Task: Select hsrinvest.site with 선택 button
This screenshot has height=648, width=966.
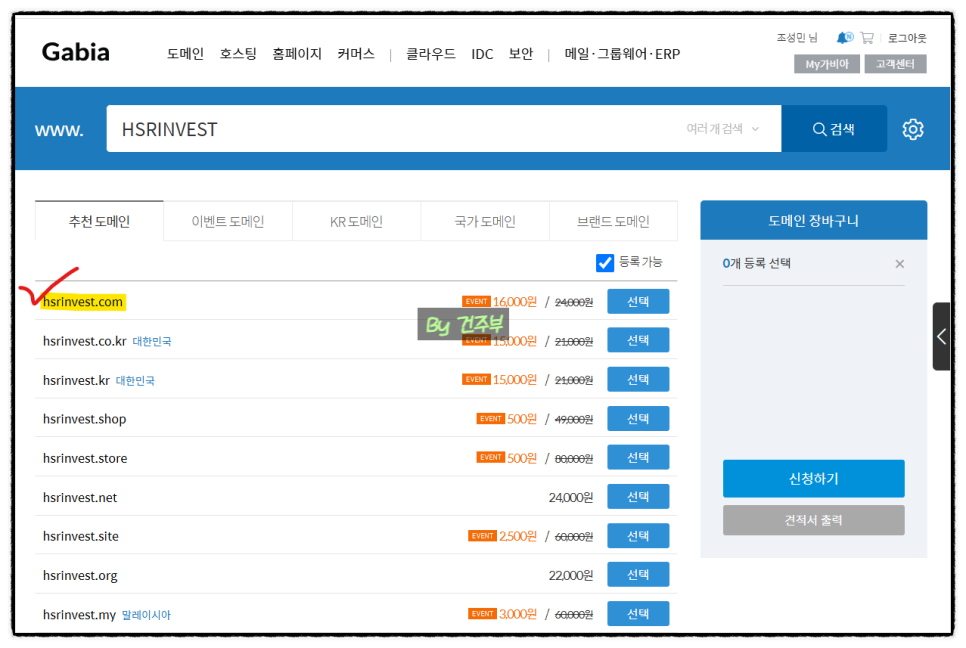Action: pos(638,536)
